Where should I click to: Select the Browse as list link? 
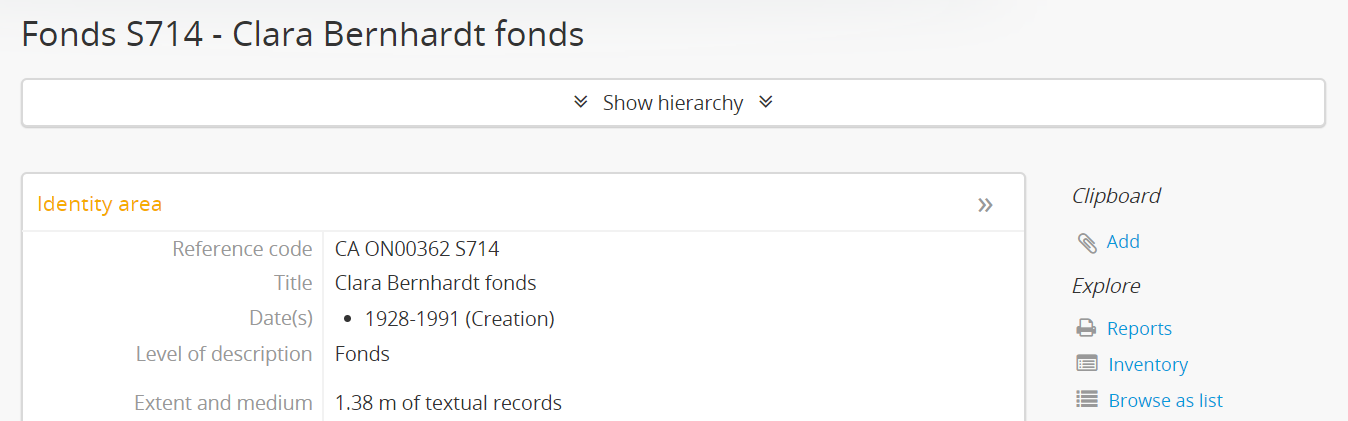(1165, 400)
